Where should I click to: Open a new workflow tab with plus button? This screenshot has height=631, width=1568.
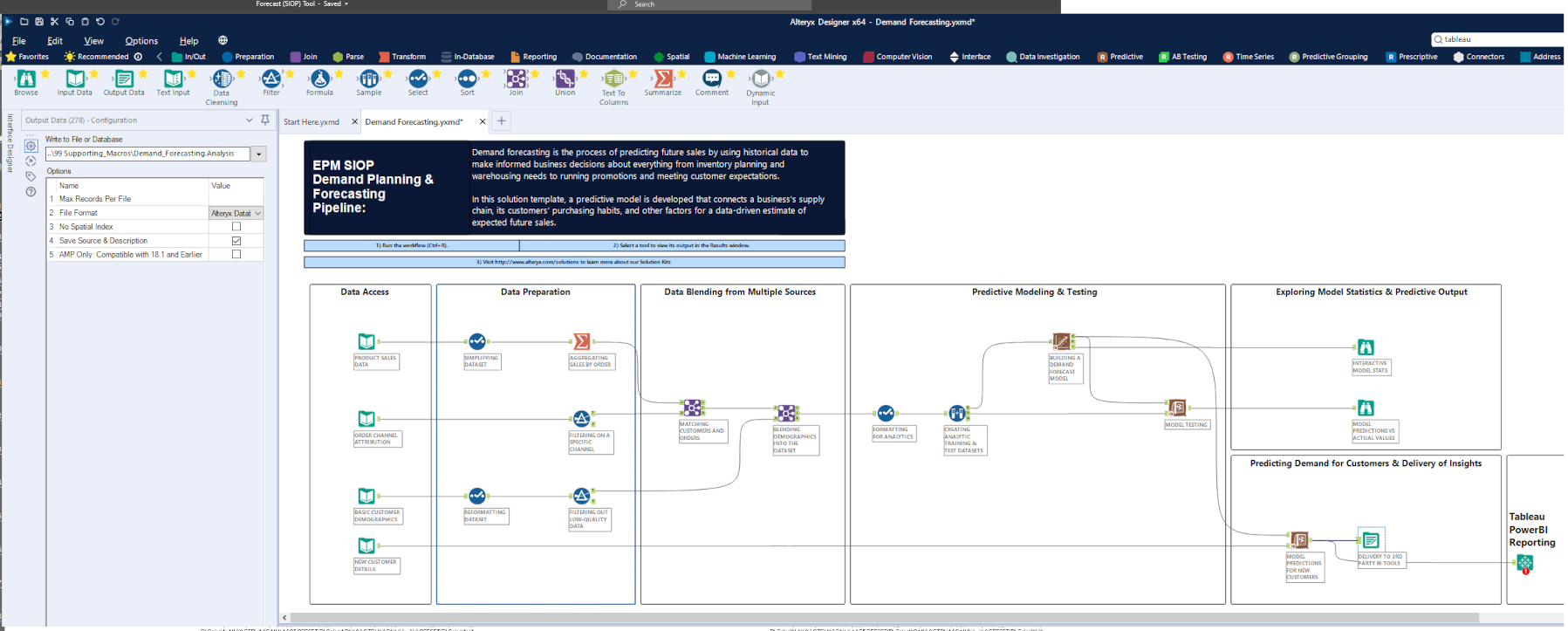point(501,121)
